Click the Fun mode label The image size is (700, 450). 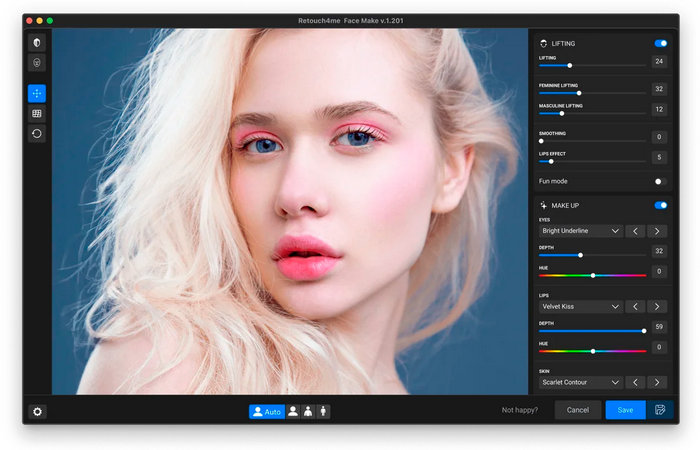(553, 181)
